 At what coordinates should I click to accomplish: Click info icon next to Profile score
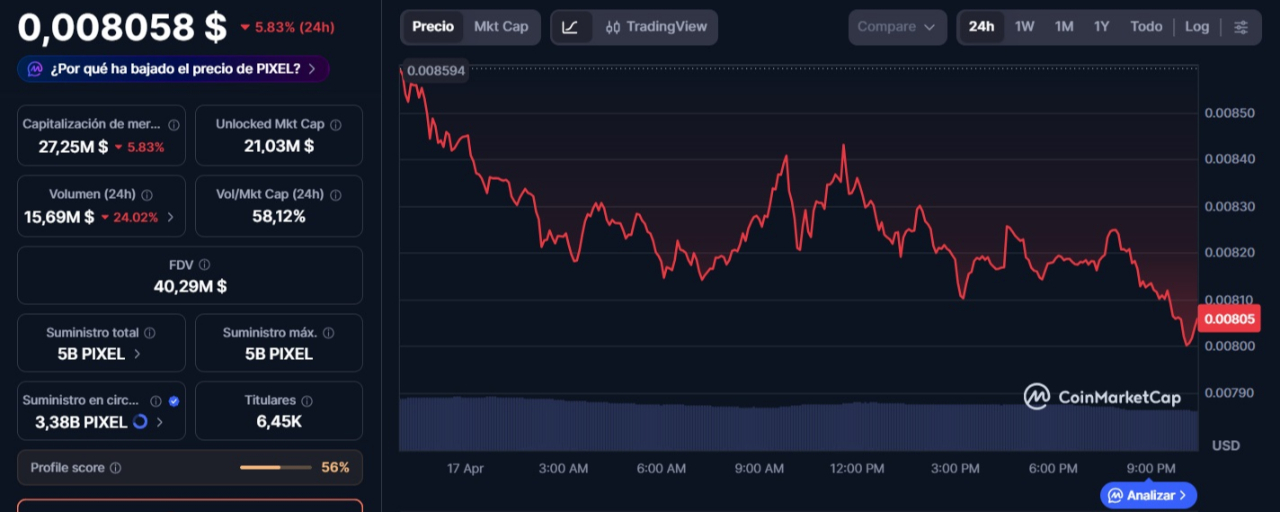115,468
